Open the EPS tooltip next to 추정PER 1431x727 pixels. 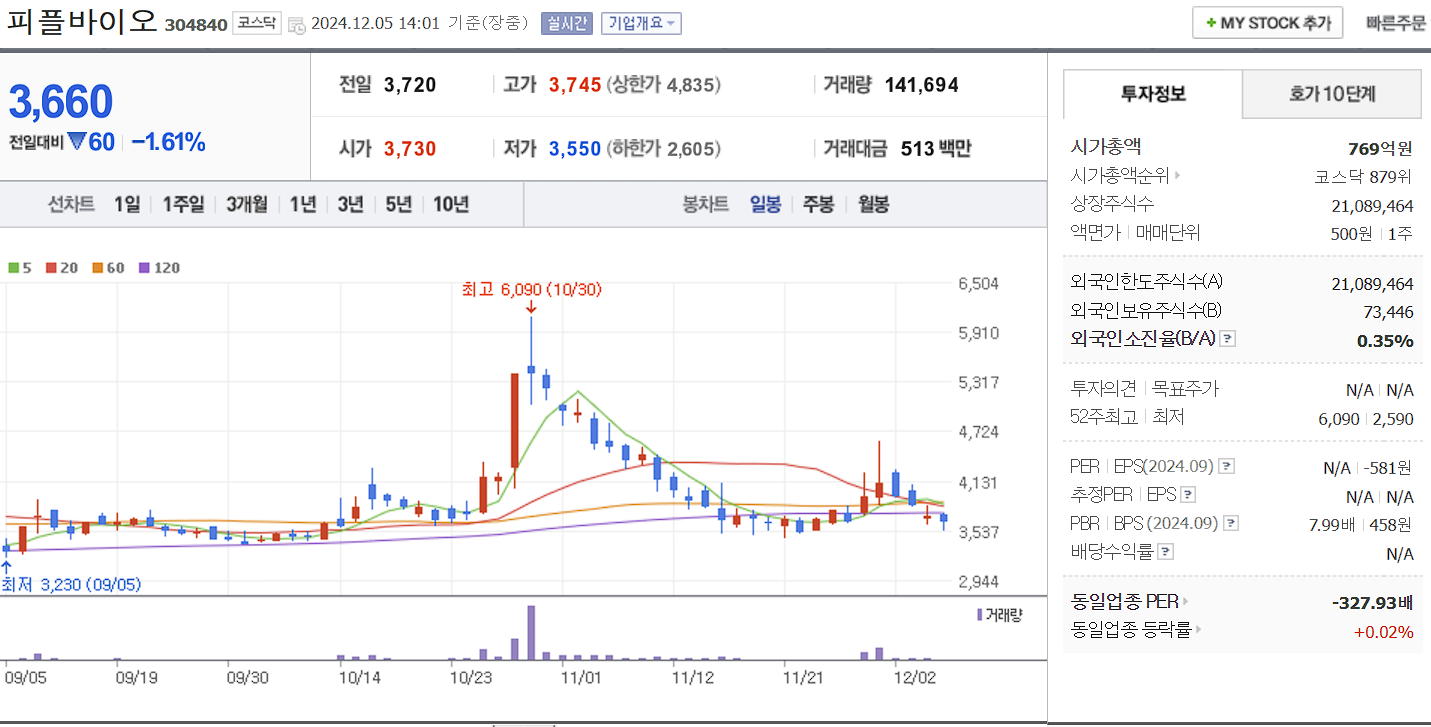[x=1190, y=494]
